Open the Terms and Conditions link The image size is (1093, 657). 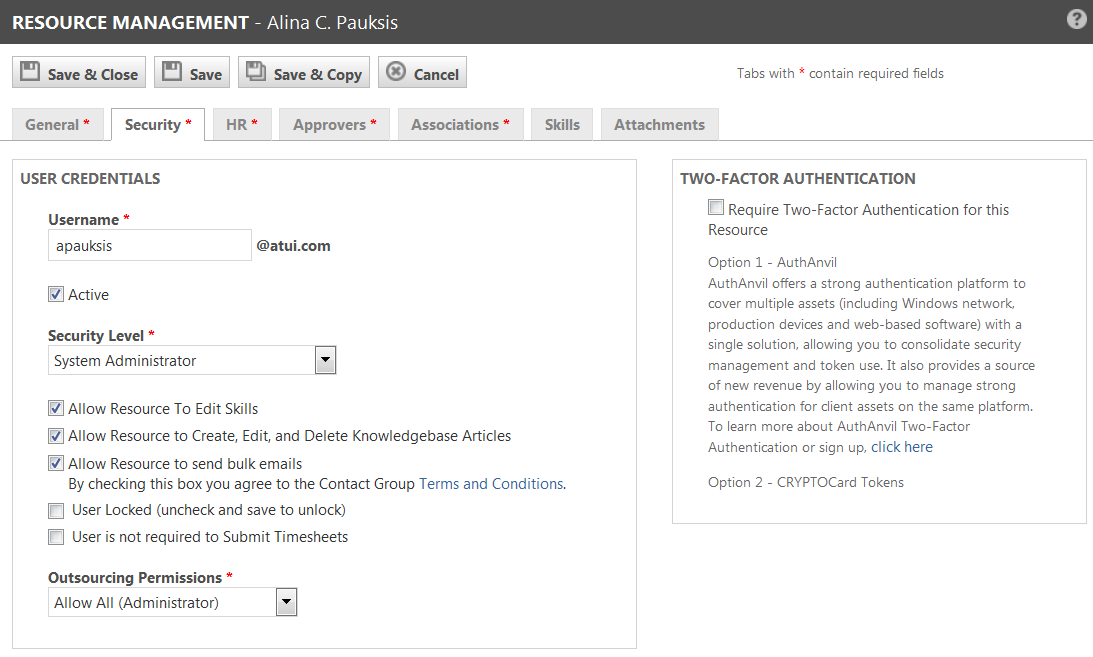coord(491,484)
